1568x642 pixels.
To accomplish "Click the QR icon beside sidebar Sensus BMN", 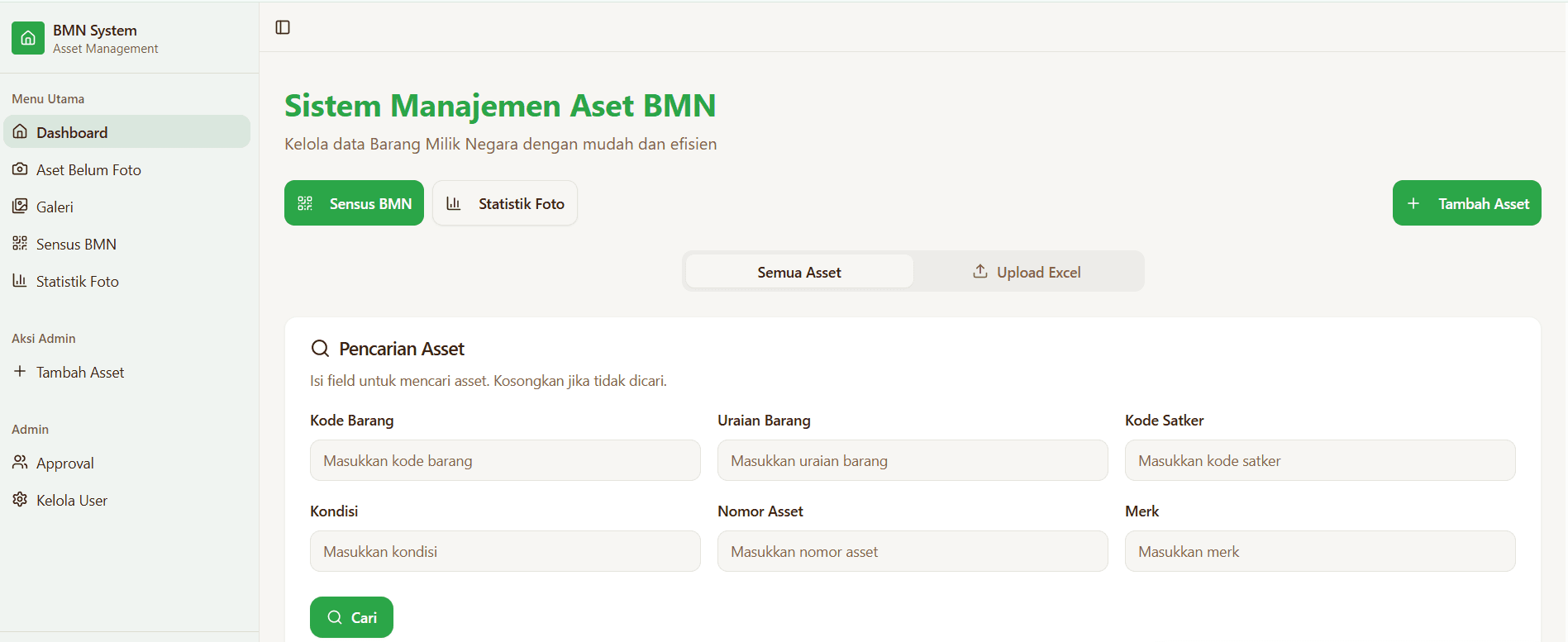I will tap(20, 243).
